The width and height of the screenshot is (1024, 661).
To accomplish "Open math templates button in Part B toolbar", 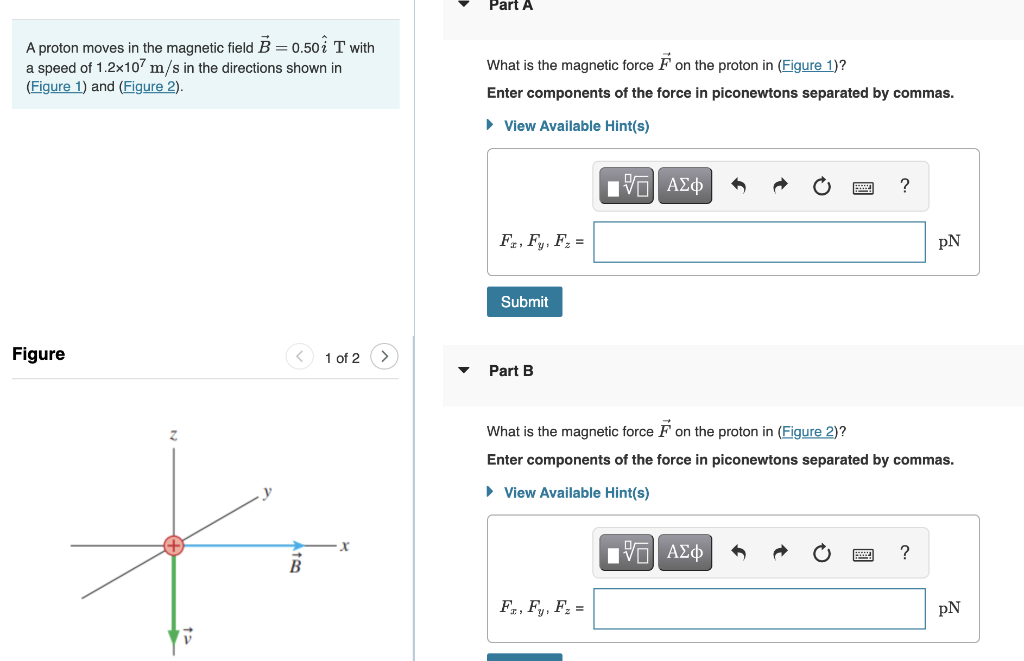I will [626, 553].
